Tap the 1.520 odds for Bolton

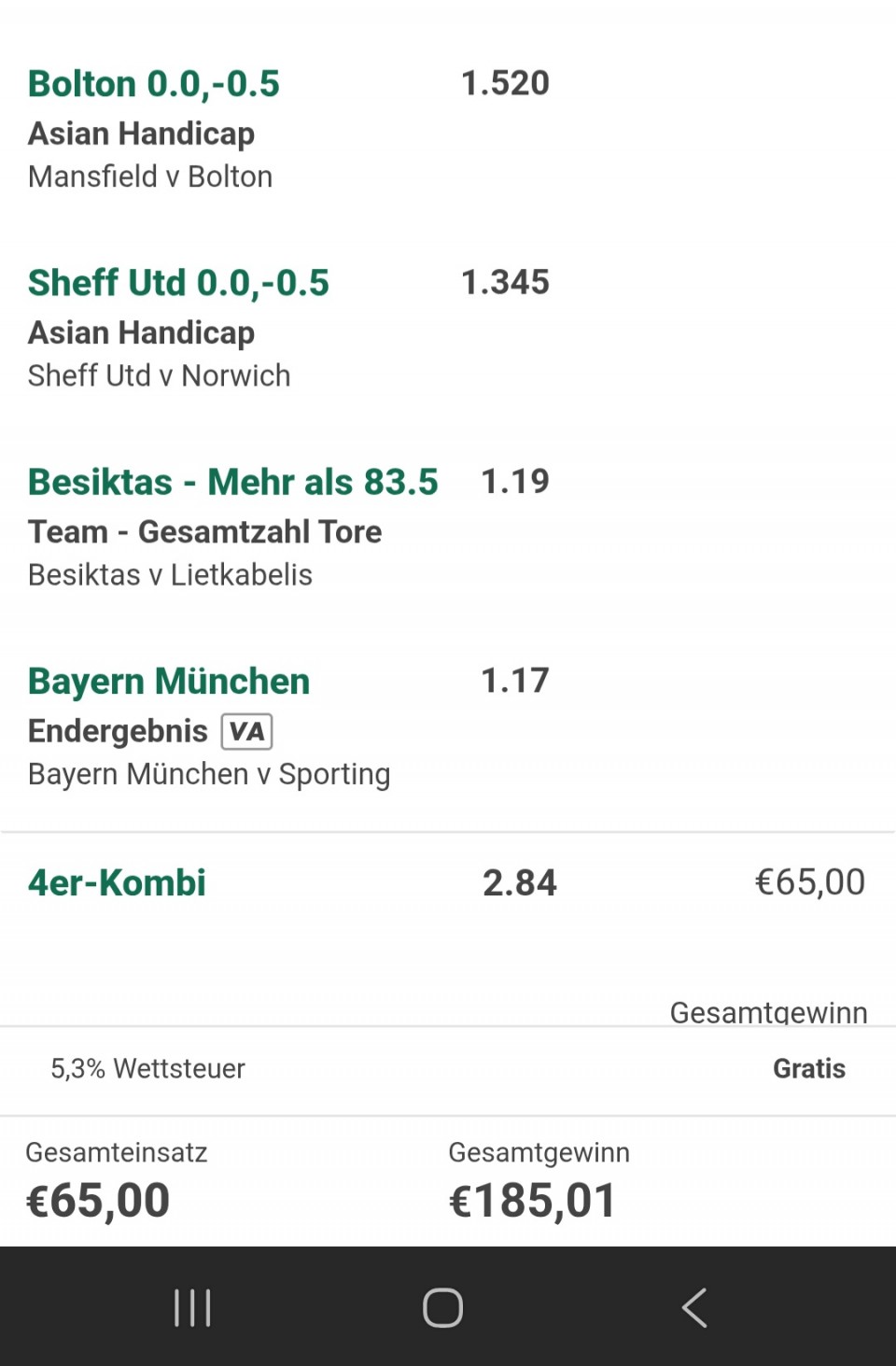click(x=505, y=83)
